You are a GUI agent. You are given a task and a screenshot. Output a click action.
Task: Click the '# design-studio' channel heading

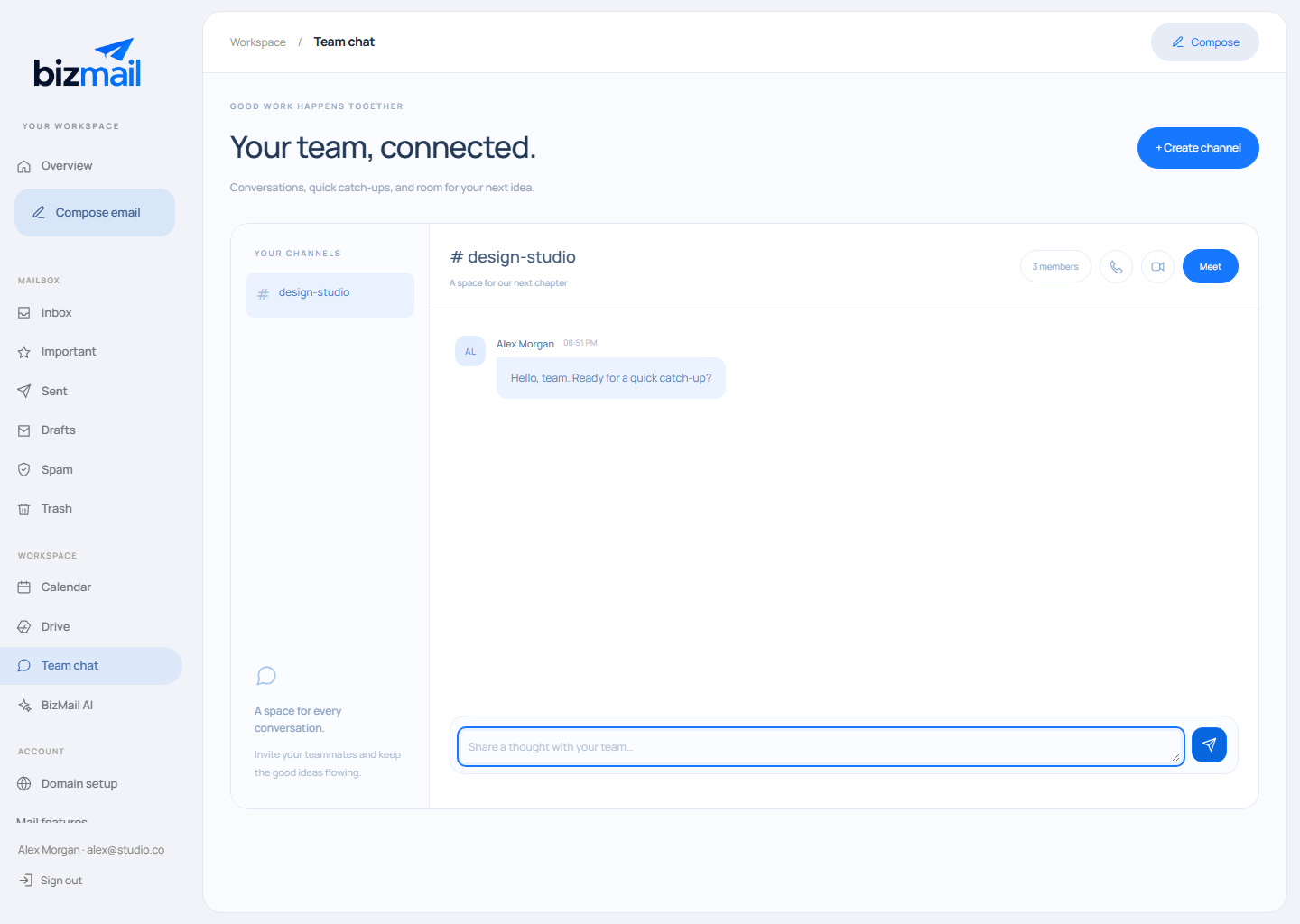(513, 257)
